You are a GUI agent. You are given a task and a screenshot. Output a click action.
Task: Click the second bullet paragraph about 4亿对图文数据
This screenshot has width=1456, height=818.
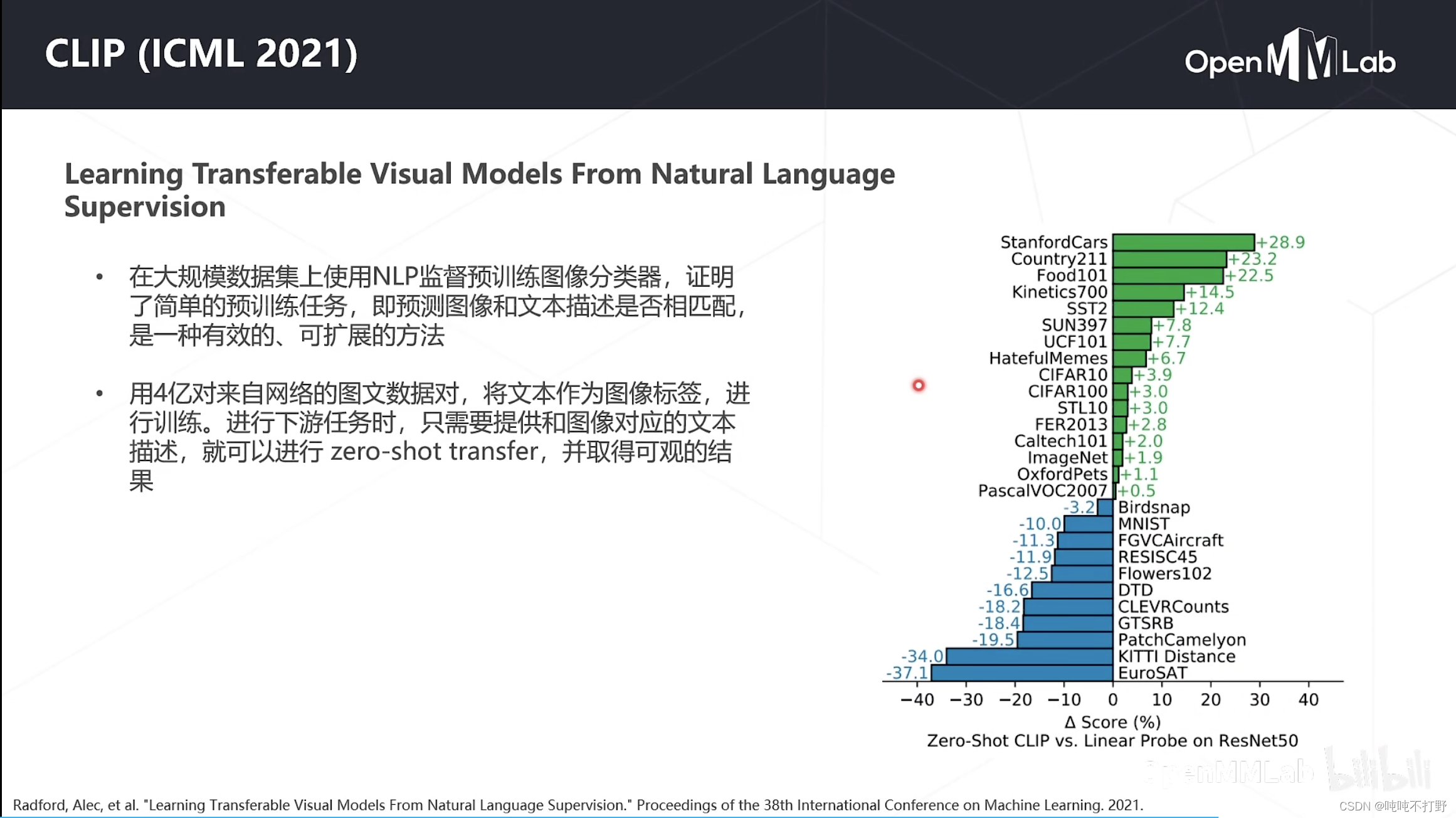tap(440, 437)
